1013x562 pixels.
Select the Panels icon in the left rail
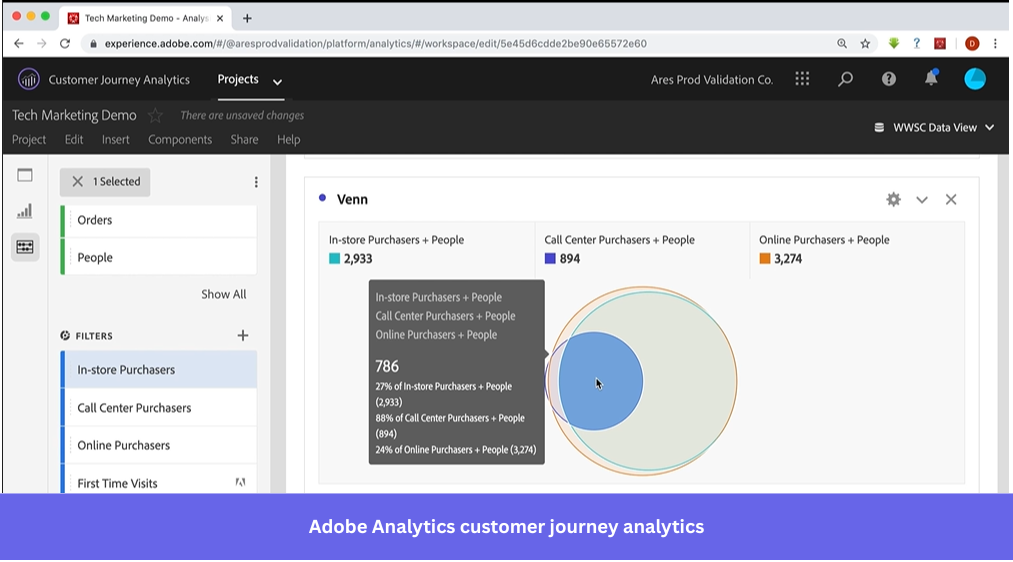(25, 175)
